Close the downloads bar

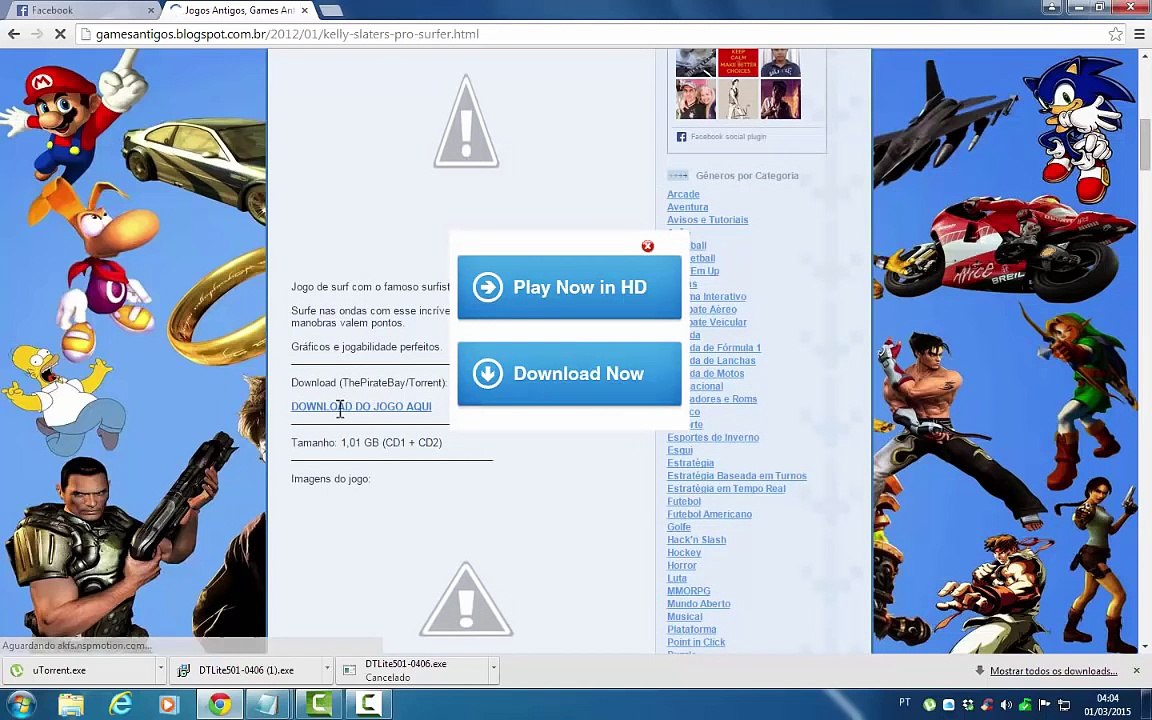click(1136, 671)
